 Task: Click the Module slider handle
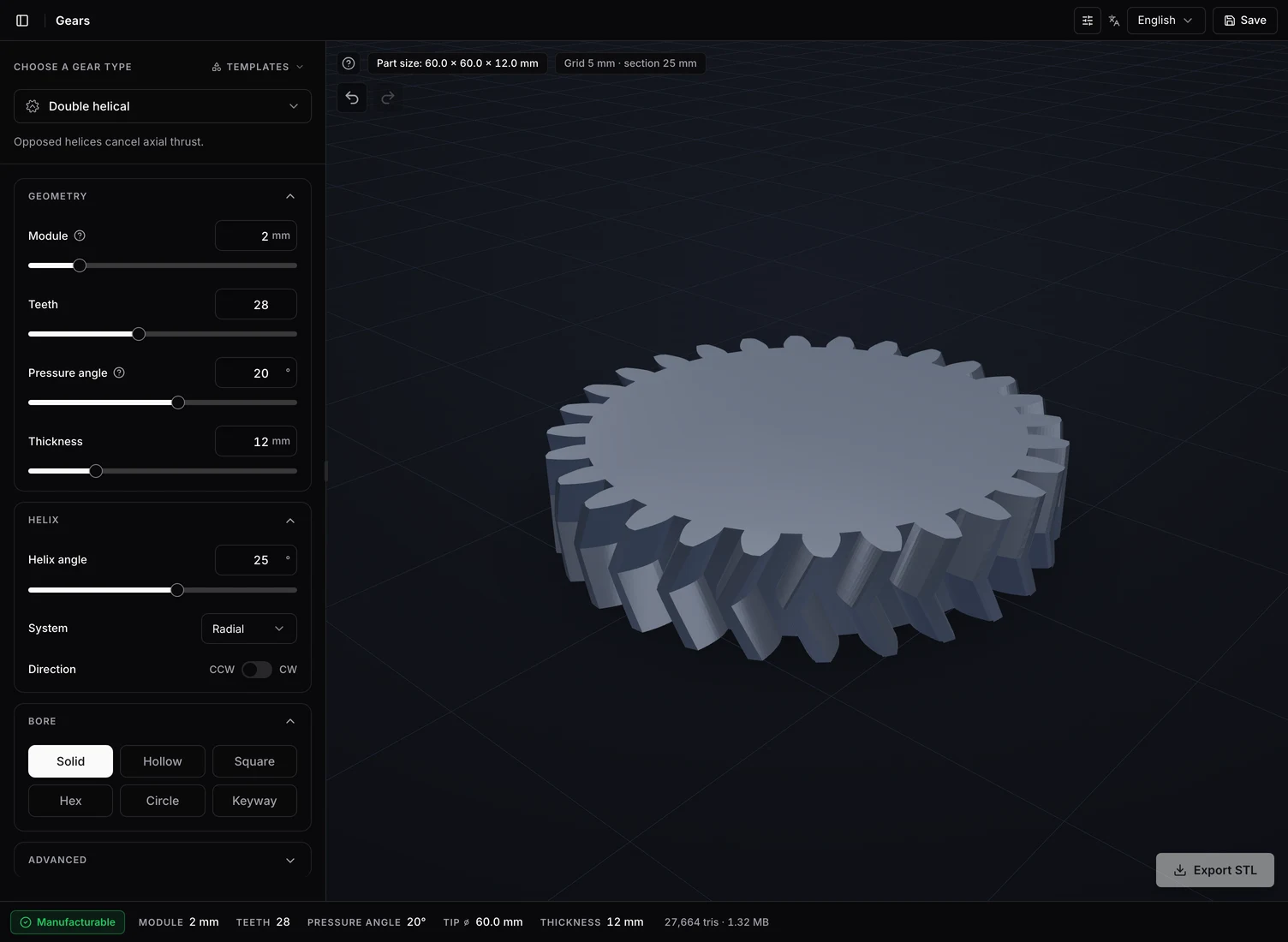click(x=80, y=265)
